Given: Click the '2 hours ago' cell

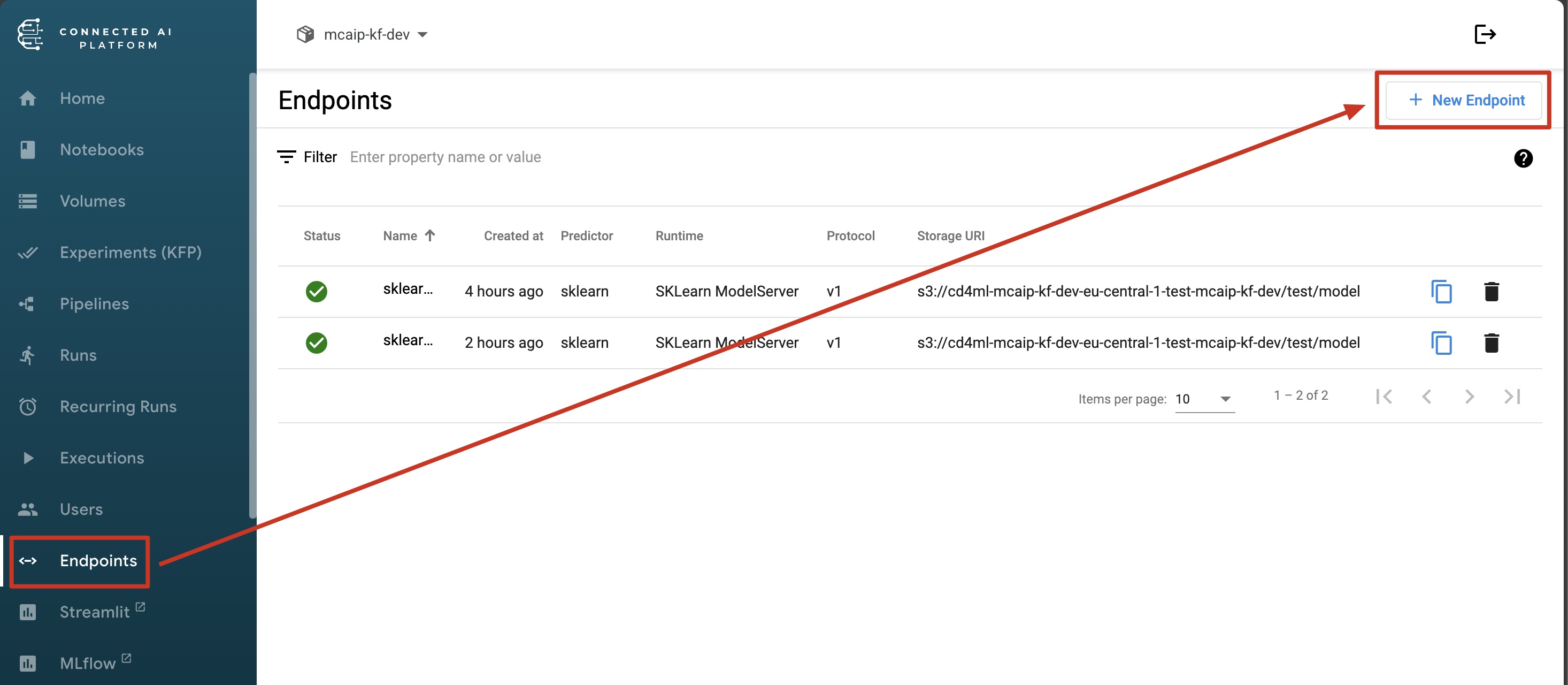Looking at the screenshot, I should 503,343.
